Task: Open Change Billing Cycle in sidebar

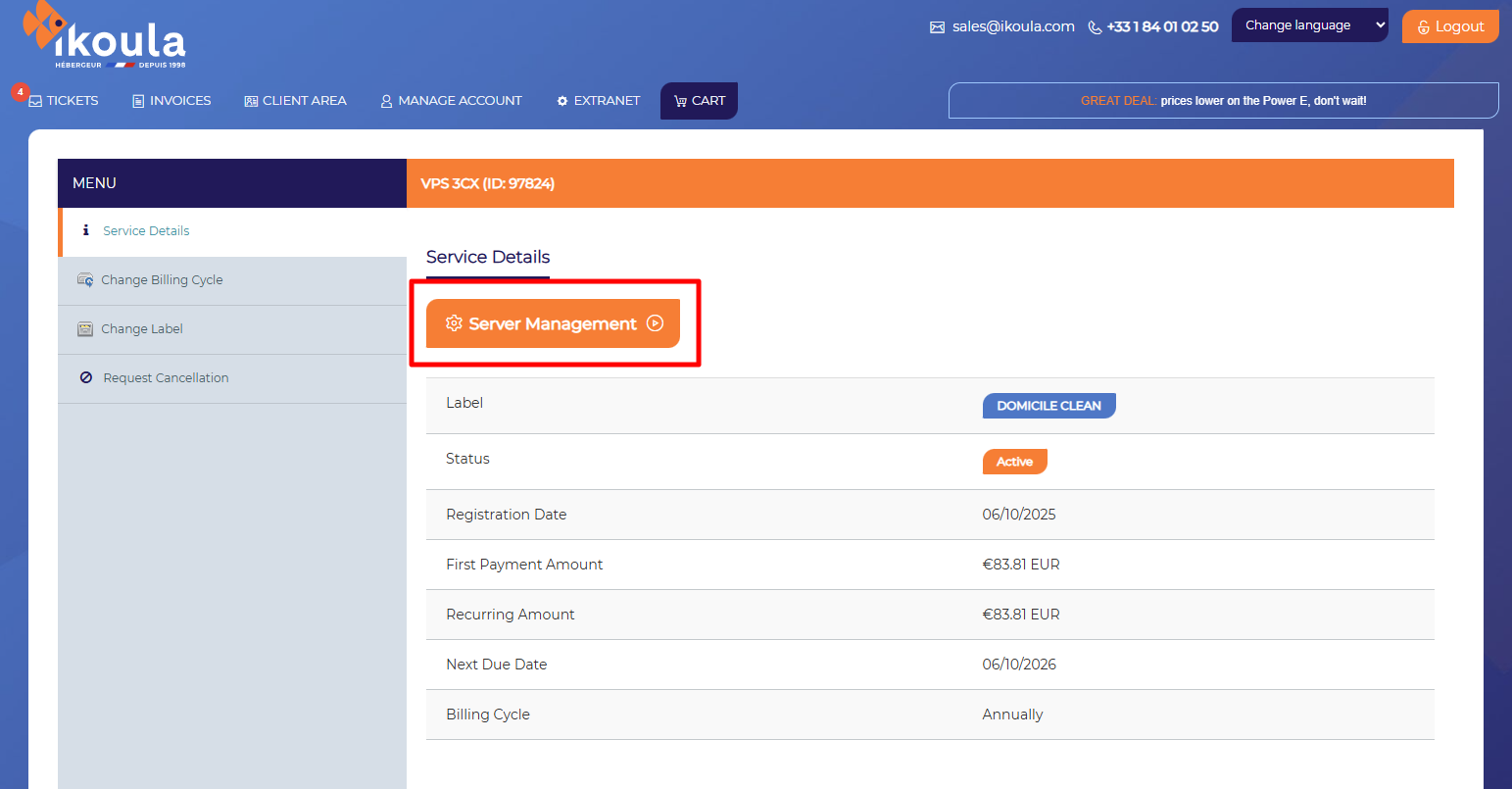Action: [x=232, y=280]
